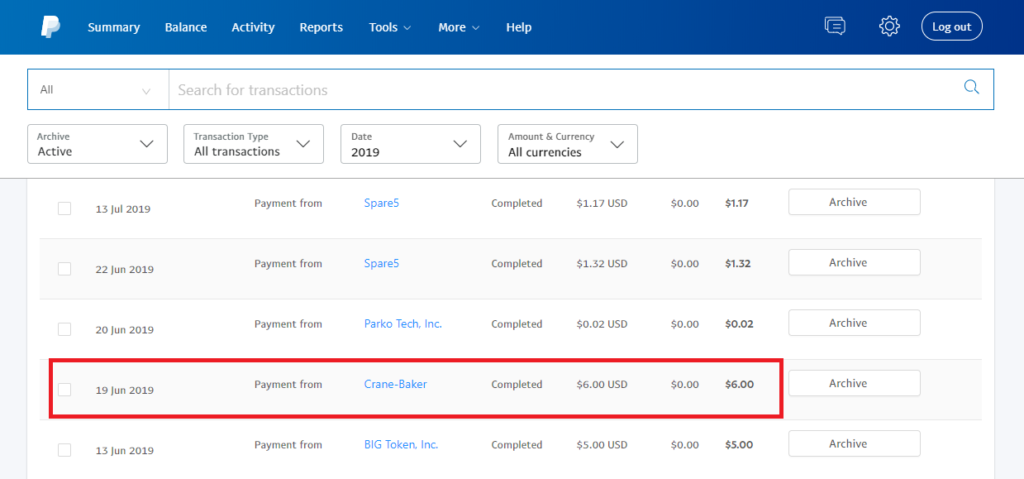This screenshot has width=1024, height=479.
Task: Archive the BIG Token, Inc. transaction
Action: tap(854, 443)
